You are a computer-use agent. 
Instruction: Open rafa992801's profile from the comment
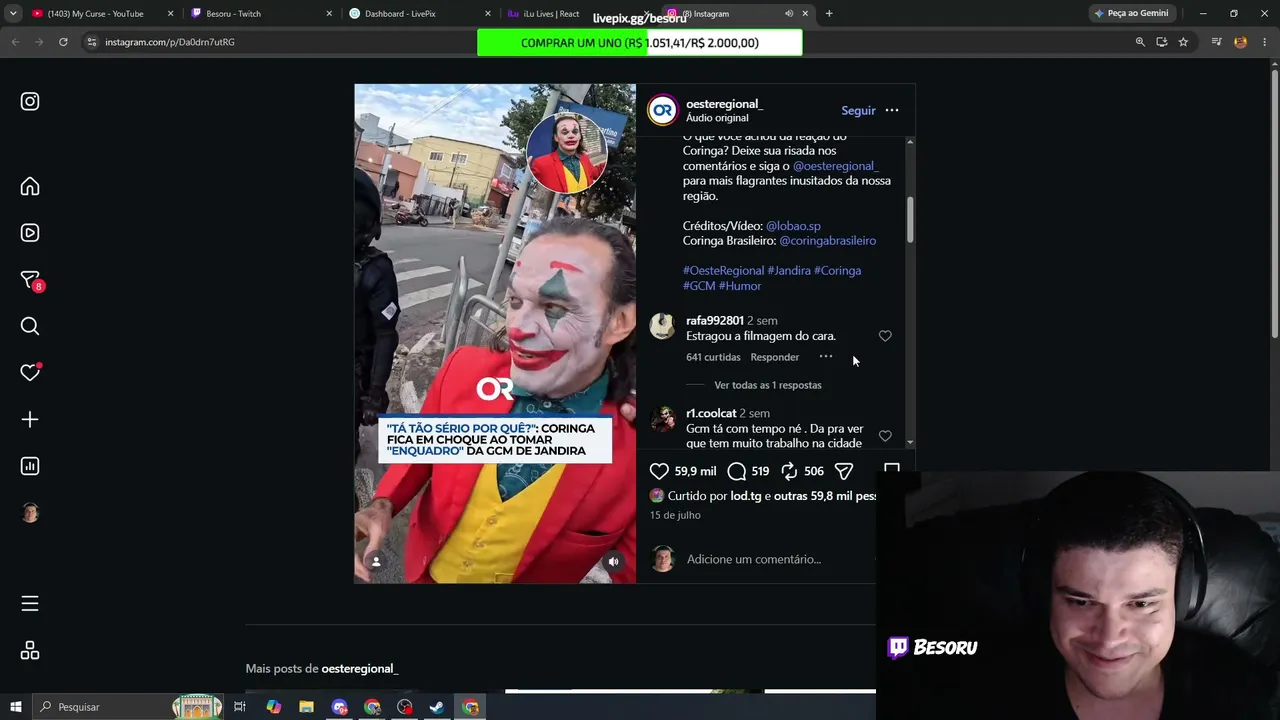715,321
